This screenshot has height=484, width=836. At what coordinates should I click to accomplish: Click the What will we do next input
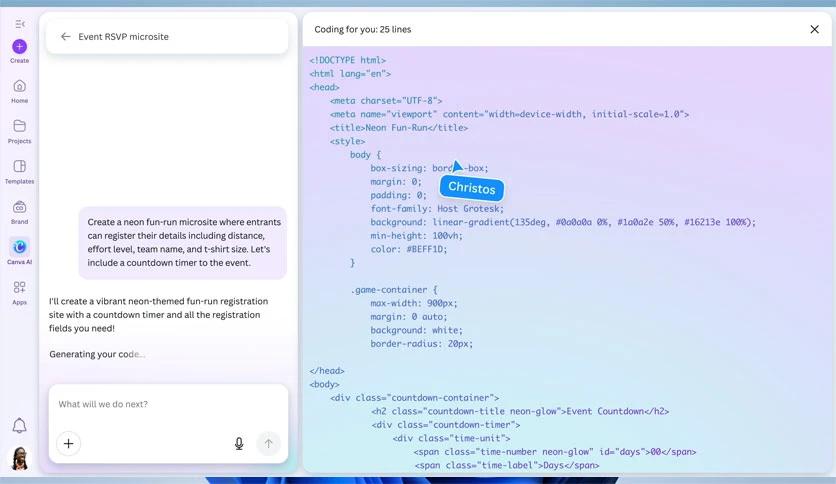point(168,404)
